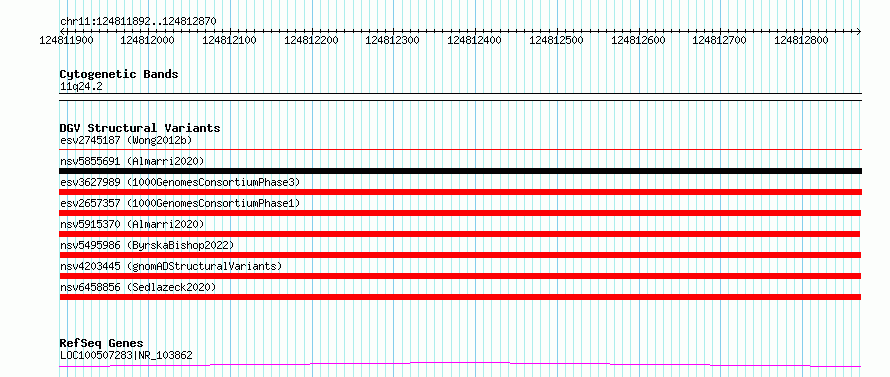
Task: Click the magenta LOC100507283 gene line
Action: [460, 363]
